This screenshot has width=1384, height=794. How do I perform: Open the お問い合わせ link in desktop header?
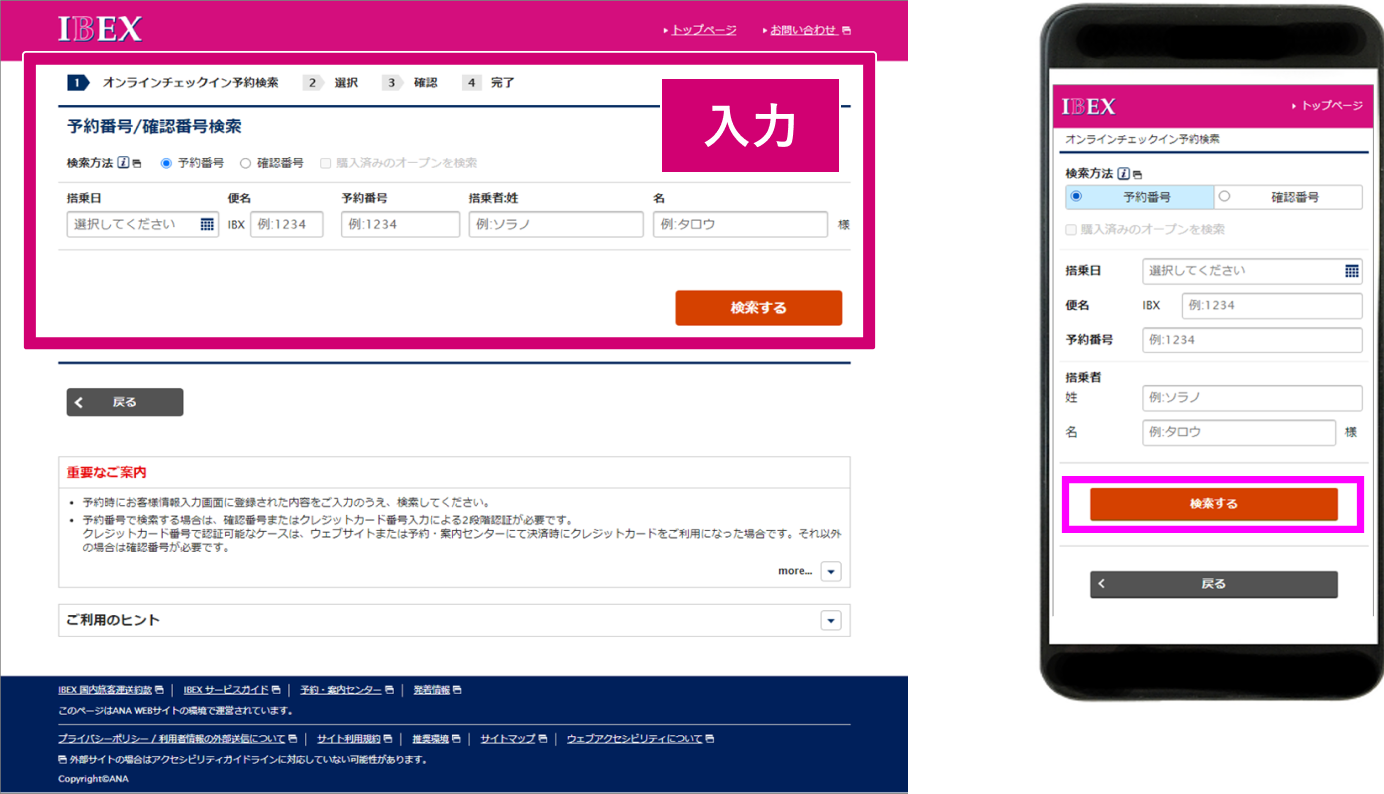tap(803, 30)
